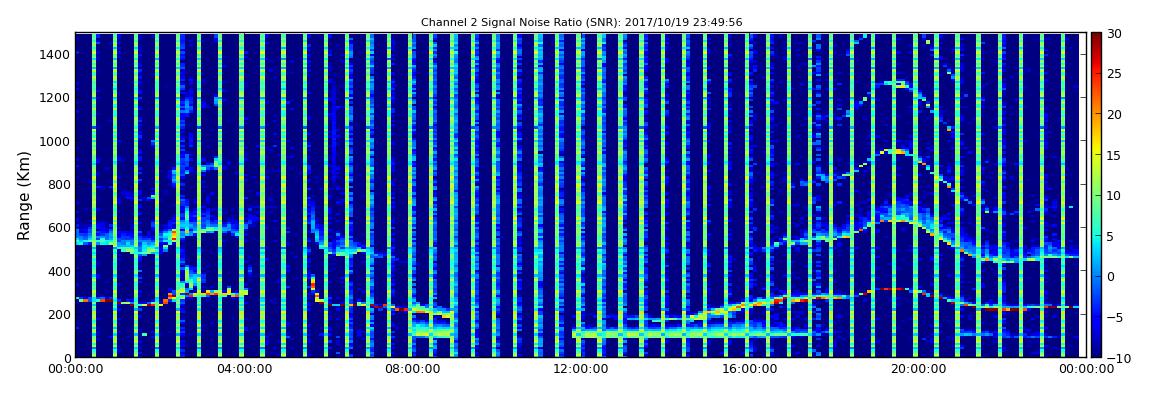The image size is (1150, 407).
Task: Click the 08:00:00 time axis label
Action: 411,369
